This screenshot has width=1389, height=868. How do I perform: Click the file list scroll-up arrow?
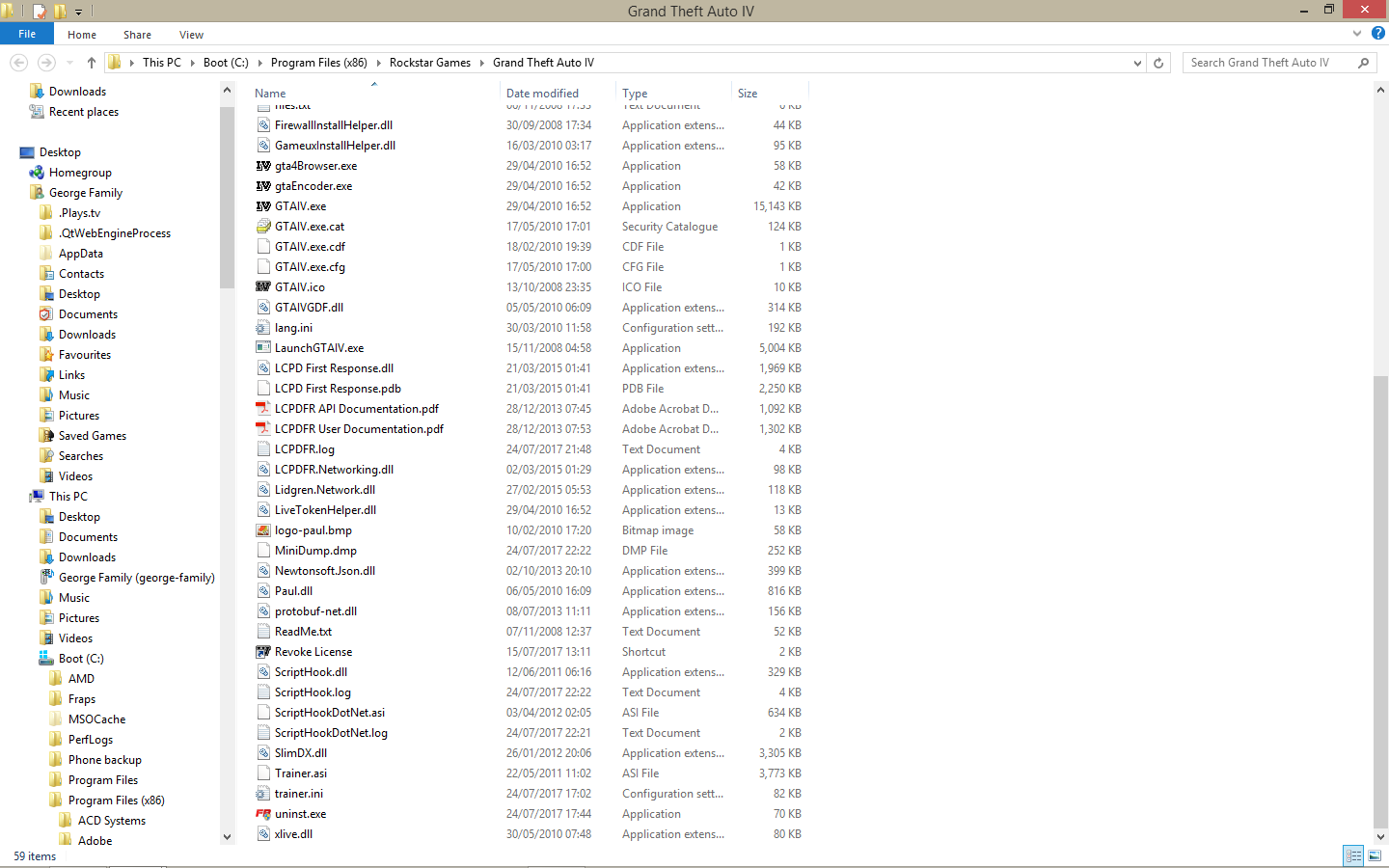tap(1381, 90)
